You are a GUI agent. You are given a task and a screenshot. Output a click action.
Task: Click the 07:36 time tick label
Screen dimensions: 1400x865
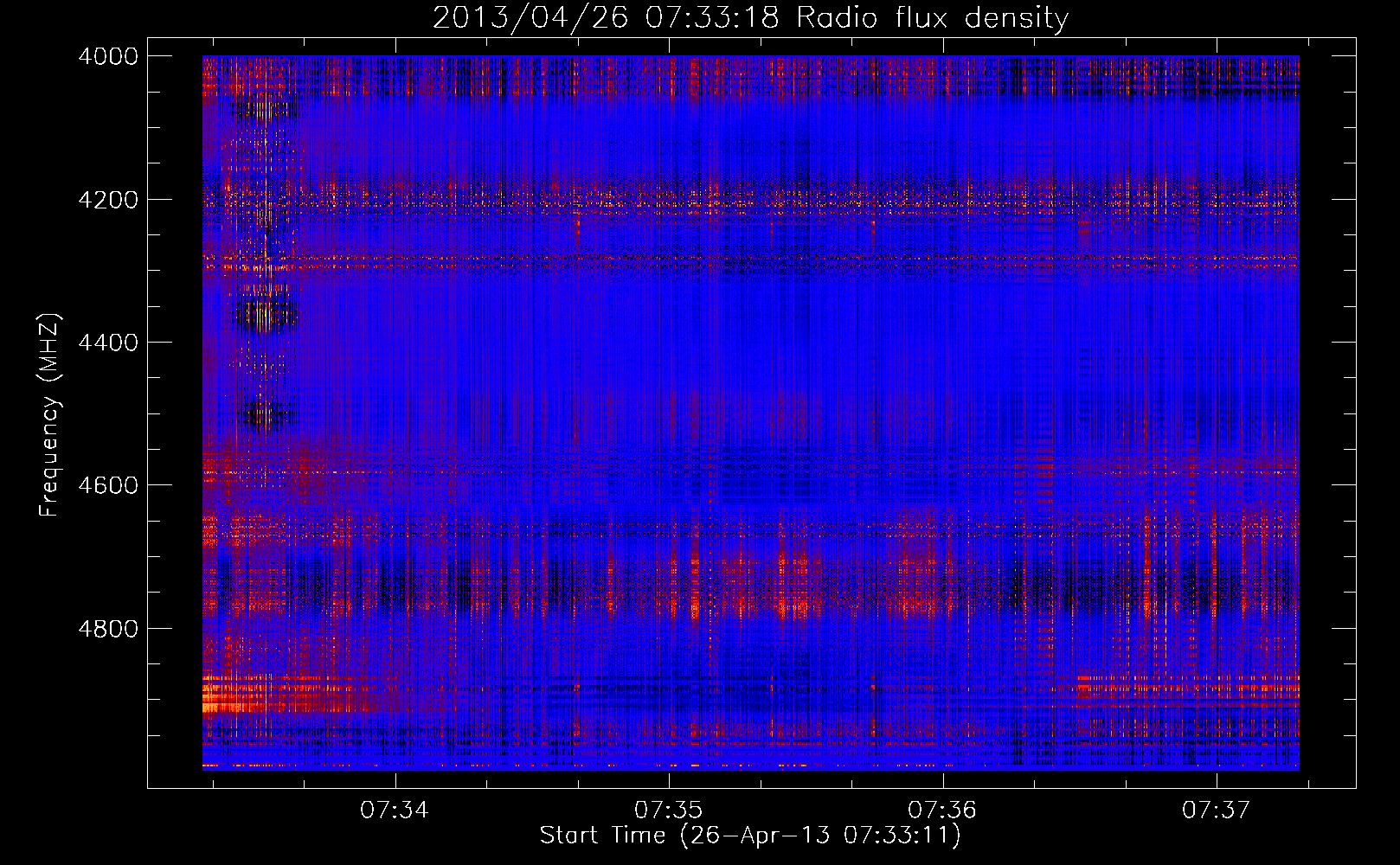tap(942, 810)
